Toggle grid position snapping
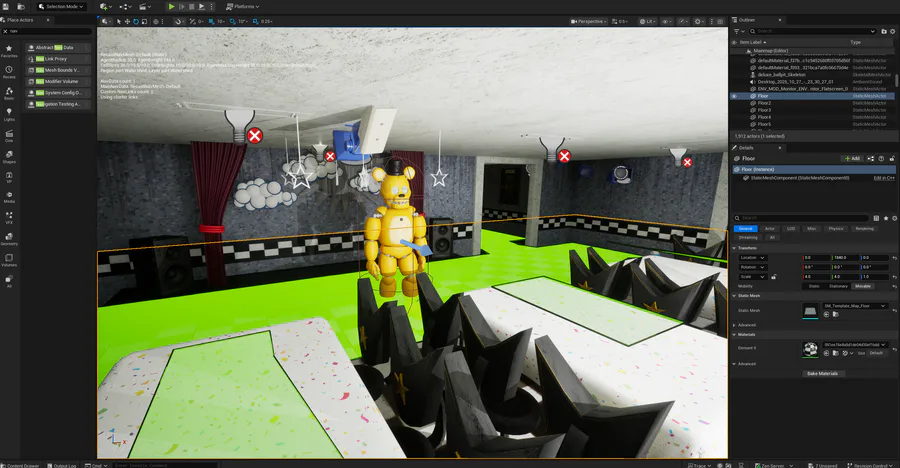Image resolution: width=900 pixels, height=468 pixels. point(212,21)
